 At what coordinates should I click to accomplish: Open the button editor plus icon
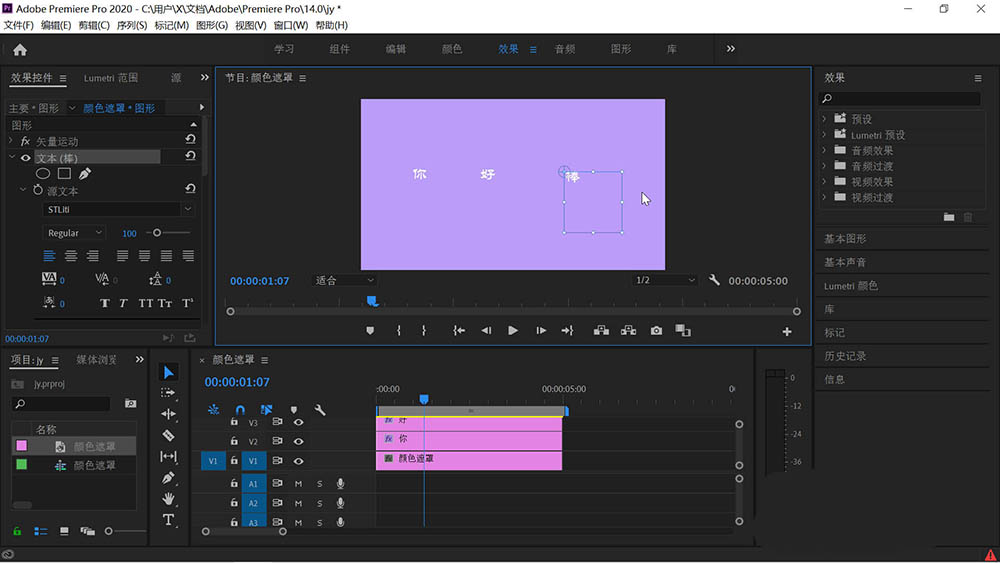tap(787, 332)
